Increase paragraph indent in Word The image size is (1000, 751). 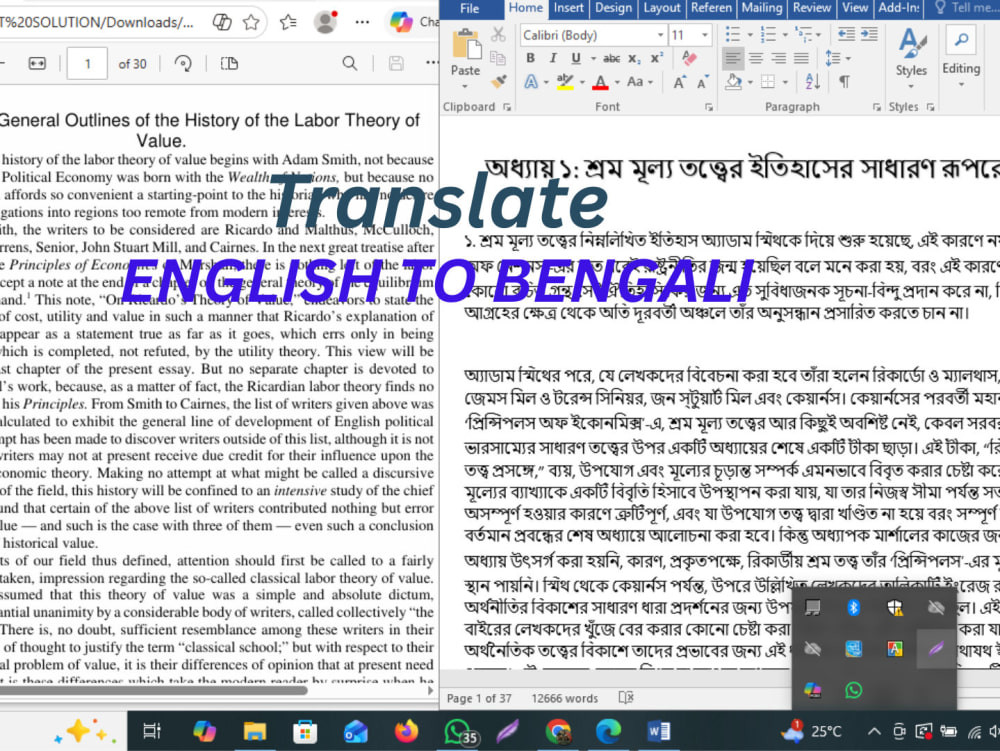point(869,34)
